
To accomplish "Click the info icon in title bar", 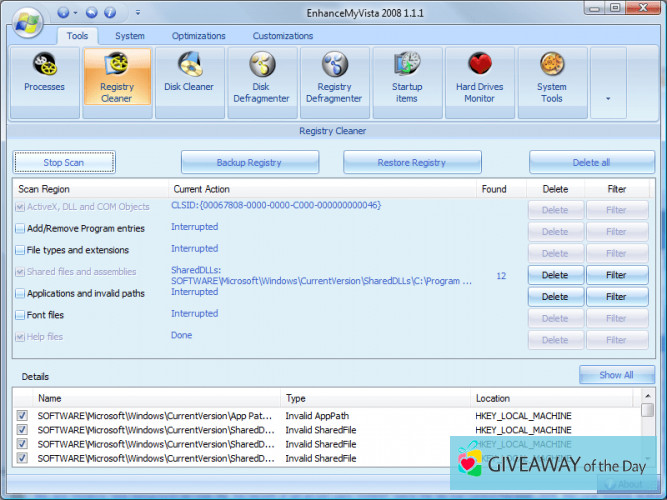I will (x=110, y=13).
